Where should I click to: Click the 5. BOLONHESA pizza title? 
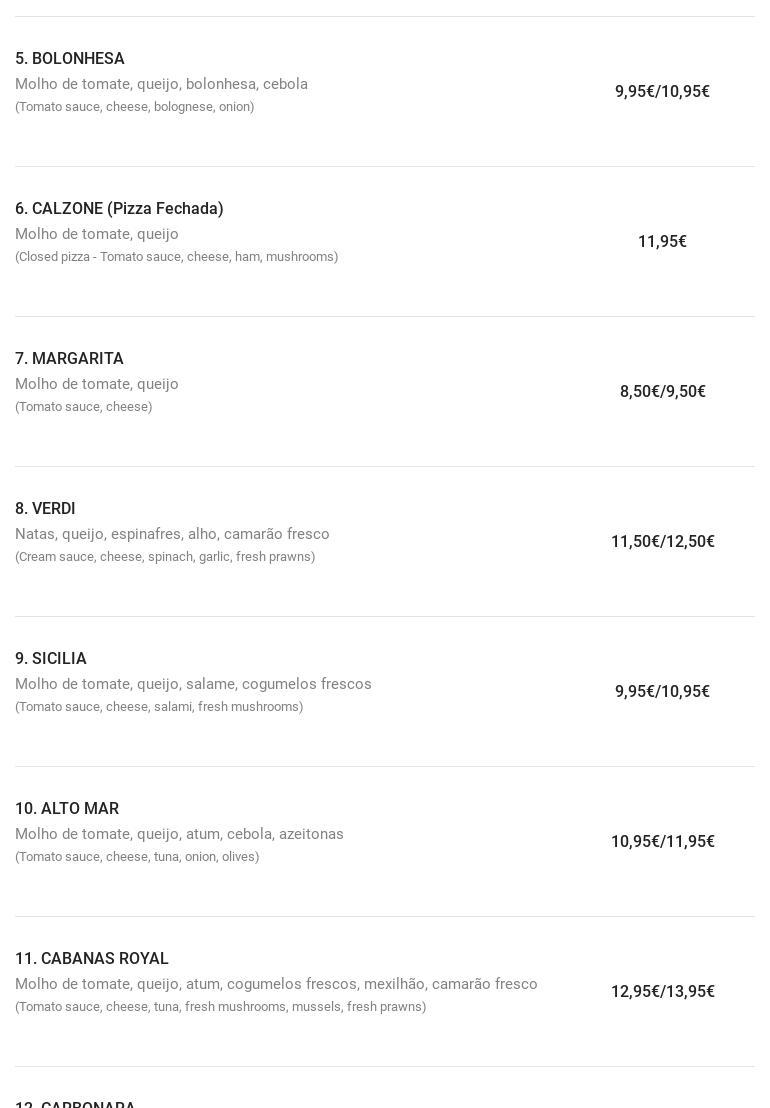(x=70, y=59)
